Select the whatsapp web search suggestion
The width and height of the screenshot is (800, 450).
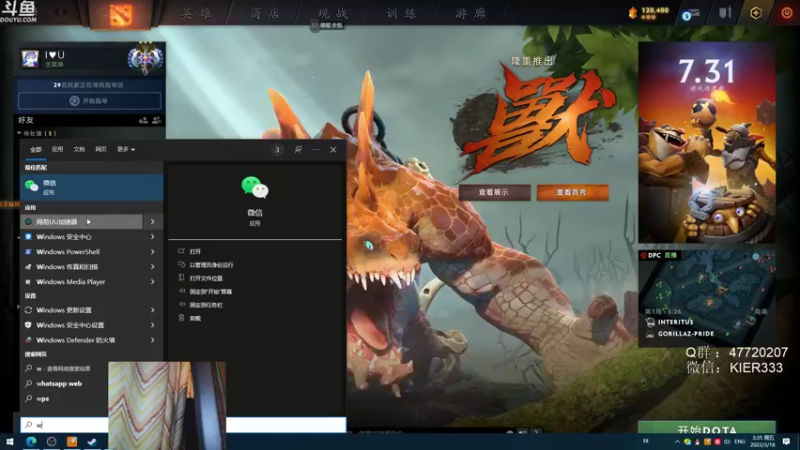pyautogui.click(x=59, y=384)
